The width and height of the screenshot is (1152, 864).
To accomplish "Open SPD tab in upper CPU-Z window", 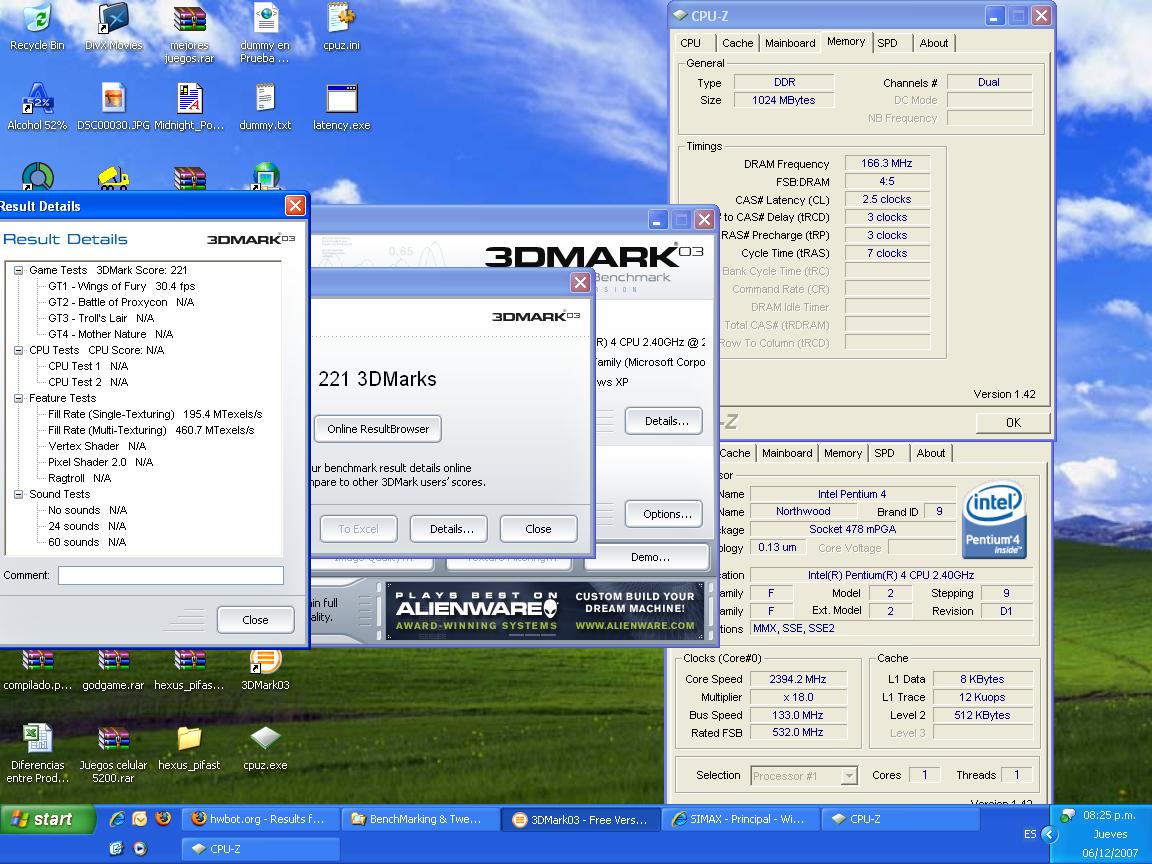I will coord(888,43).
